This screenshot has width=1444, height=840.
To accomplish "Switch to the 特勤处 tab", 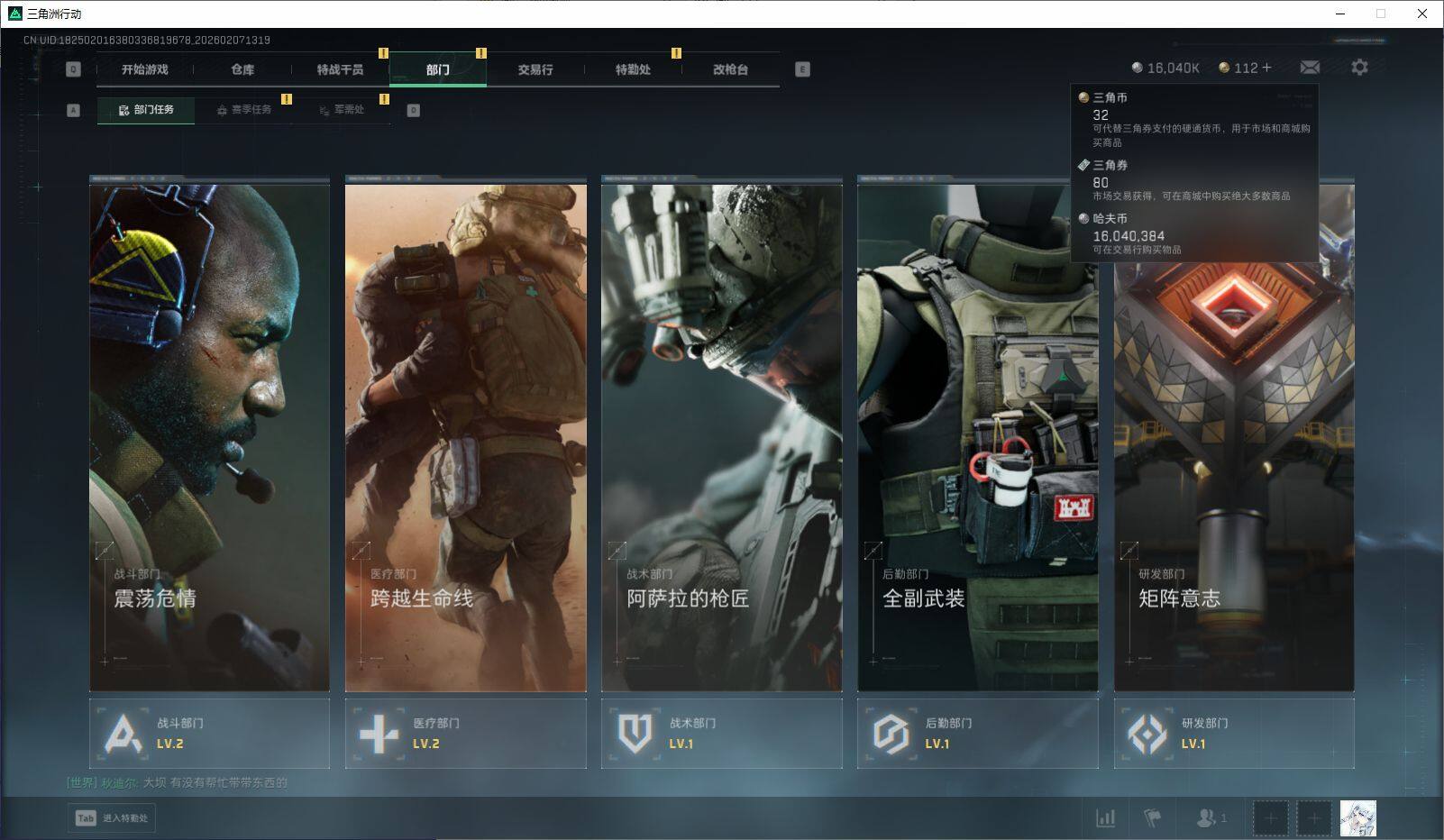I will (633, 69).
